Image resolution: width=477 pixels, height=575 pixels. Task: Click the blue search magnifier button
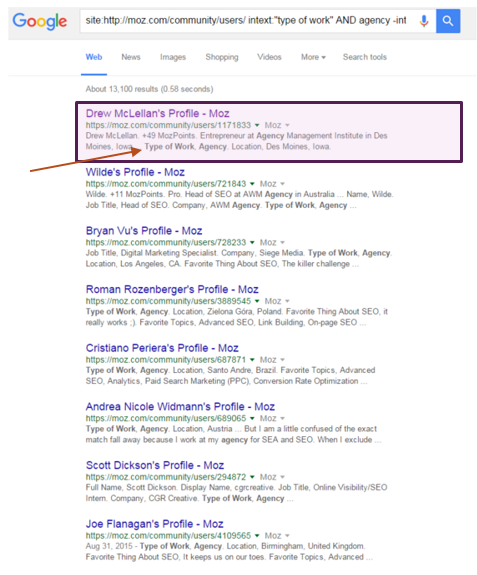click(x=448, y=21)
